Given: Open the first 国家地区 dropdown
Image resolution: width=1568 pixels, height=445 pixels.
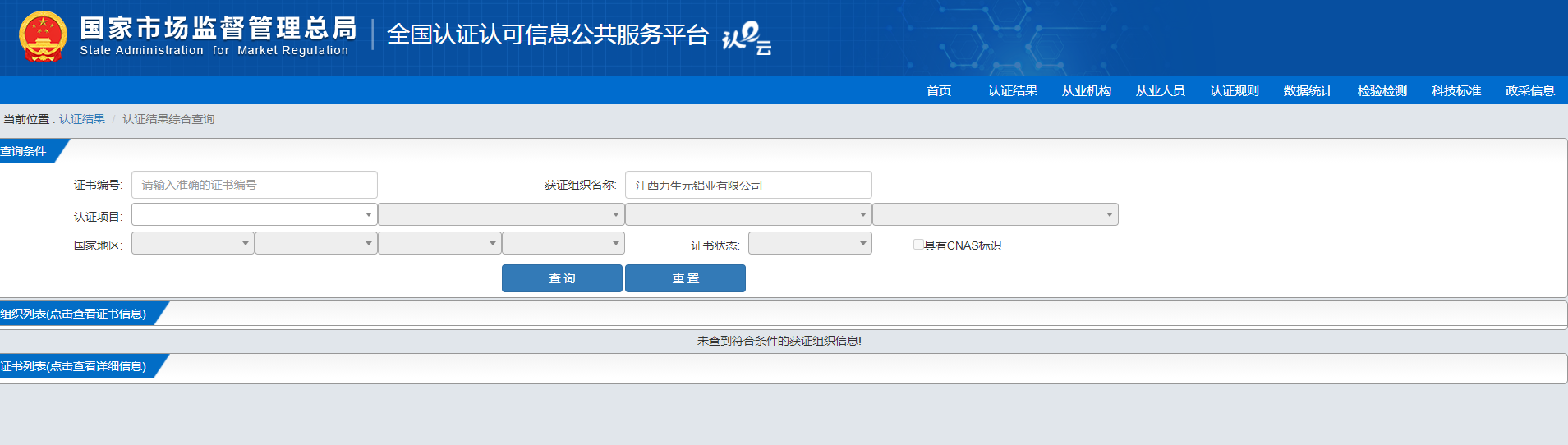Looking at the screenshot, I should click(193, 243).
